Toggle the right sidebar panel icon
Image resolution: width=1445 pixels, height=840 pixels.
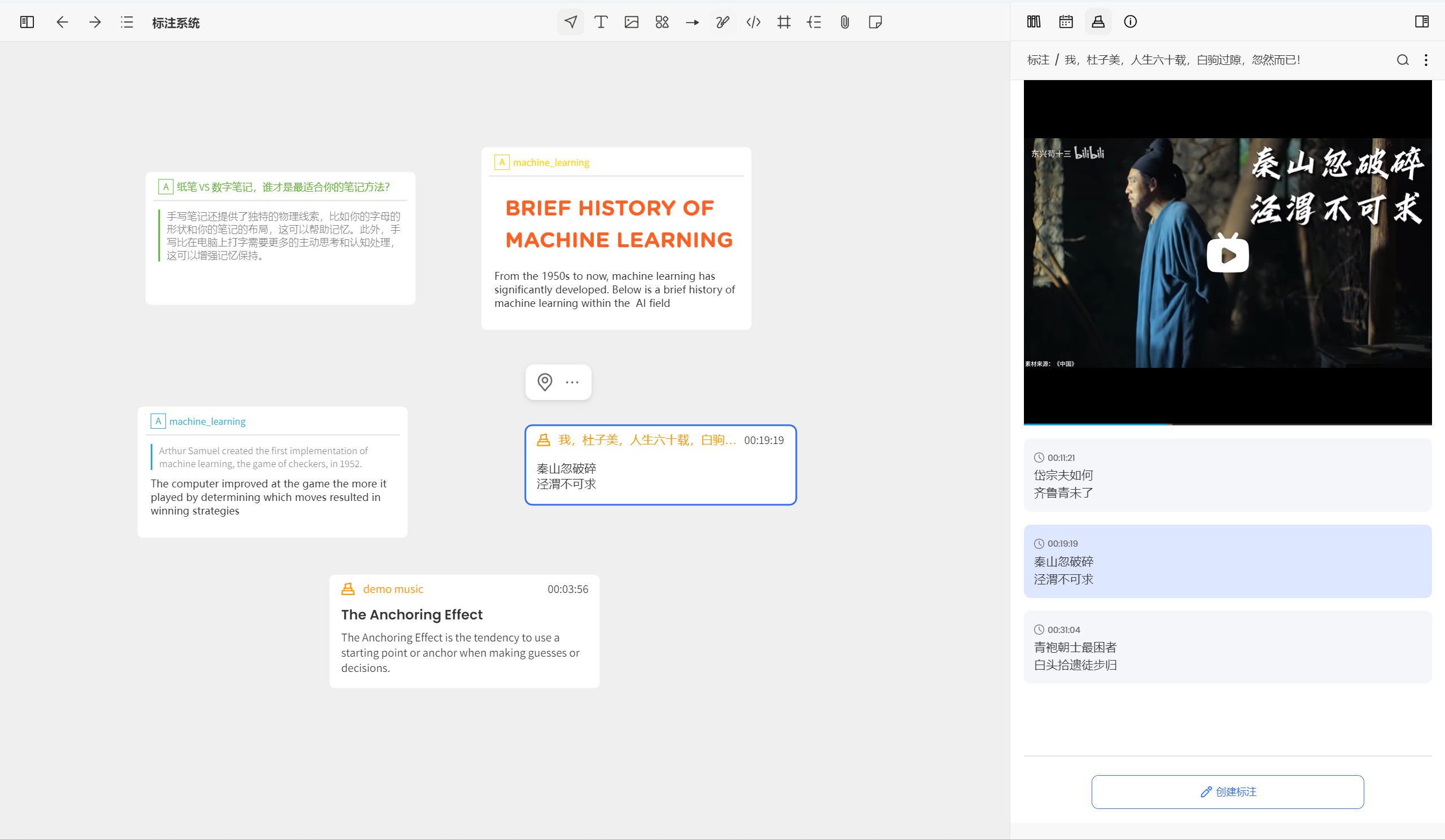click(1421, 22)
